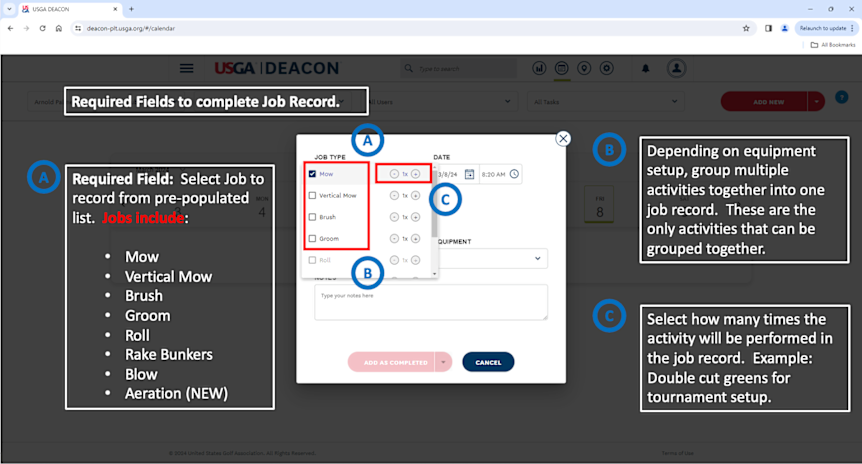The width and height of the screenshot is (862, 464).
Task: Click the Add New button
Action: coord(765,102)
